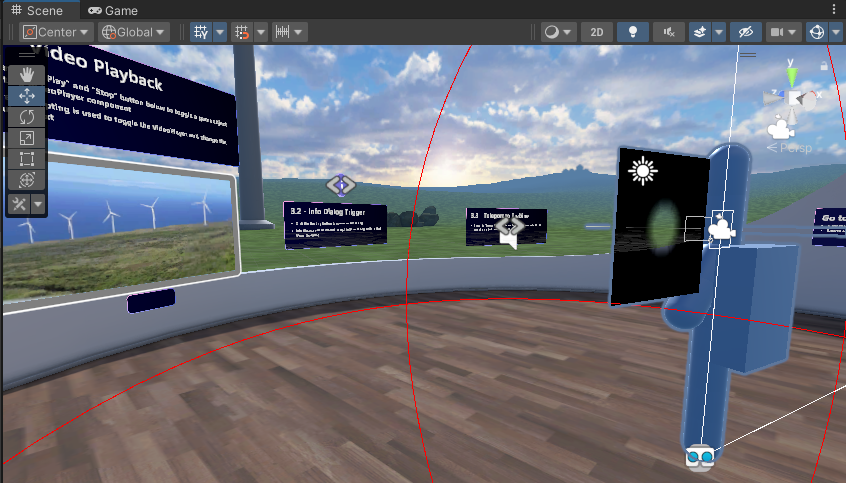
Task: Open custom editor tools icon
Action: click(x=19, y=204)
